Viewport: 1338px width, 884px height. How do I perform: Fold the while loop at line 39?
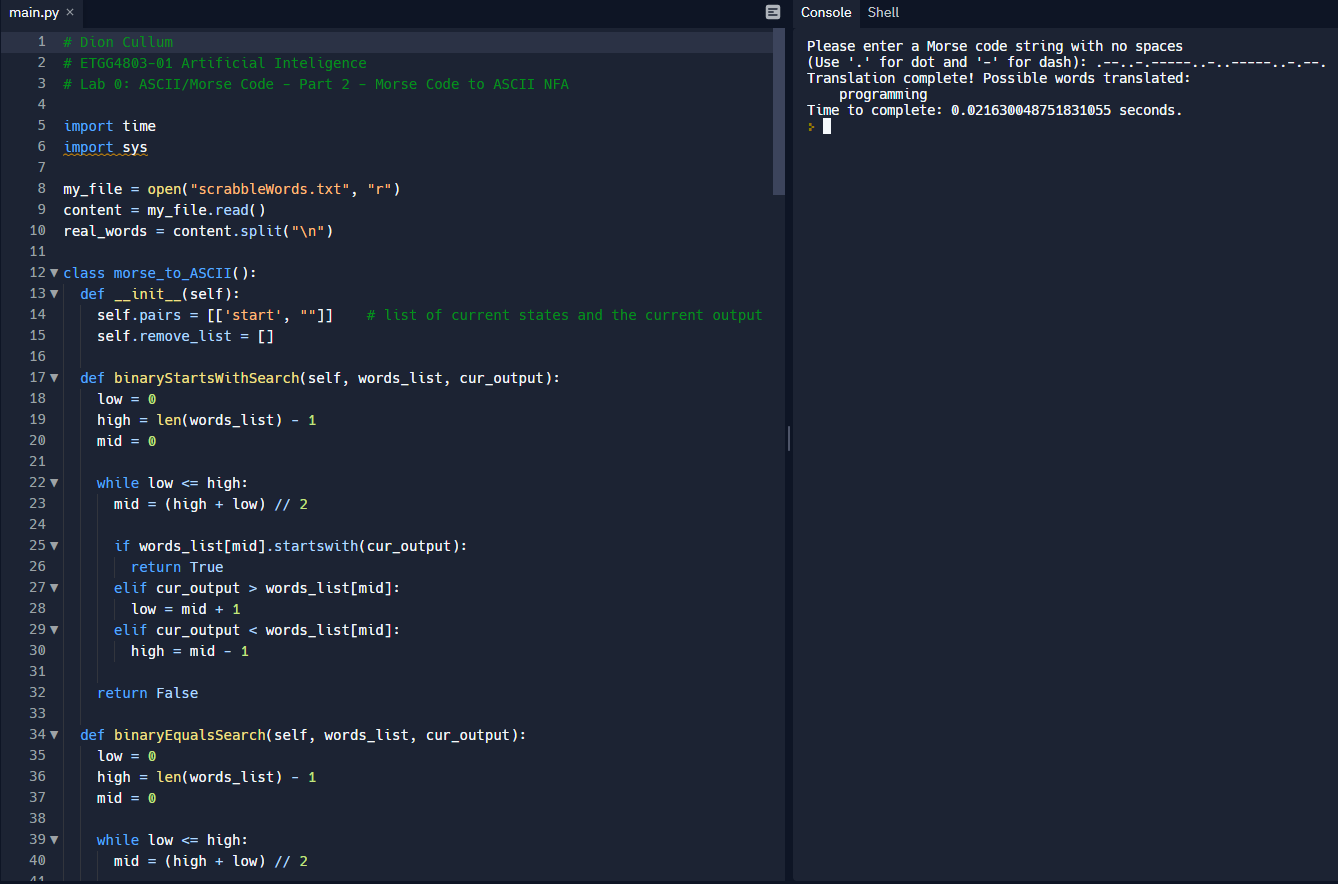(54, 840)
